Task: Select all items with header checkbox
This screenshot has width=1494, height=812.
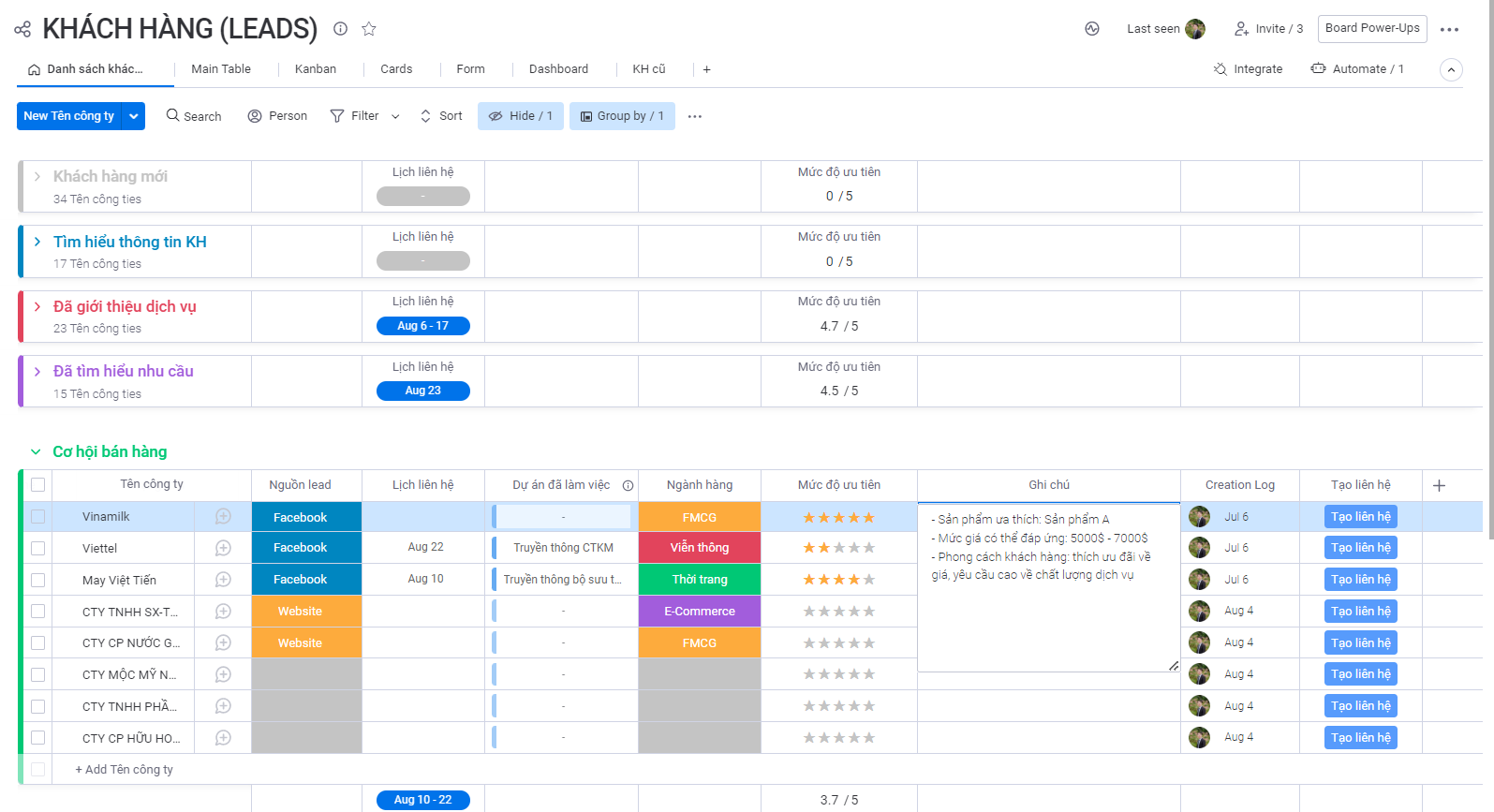Action: pos(37,485)
